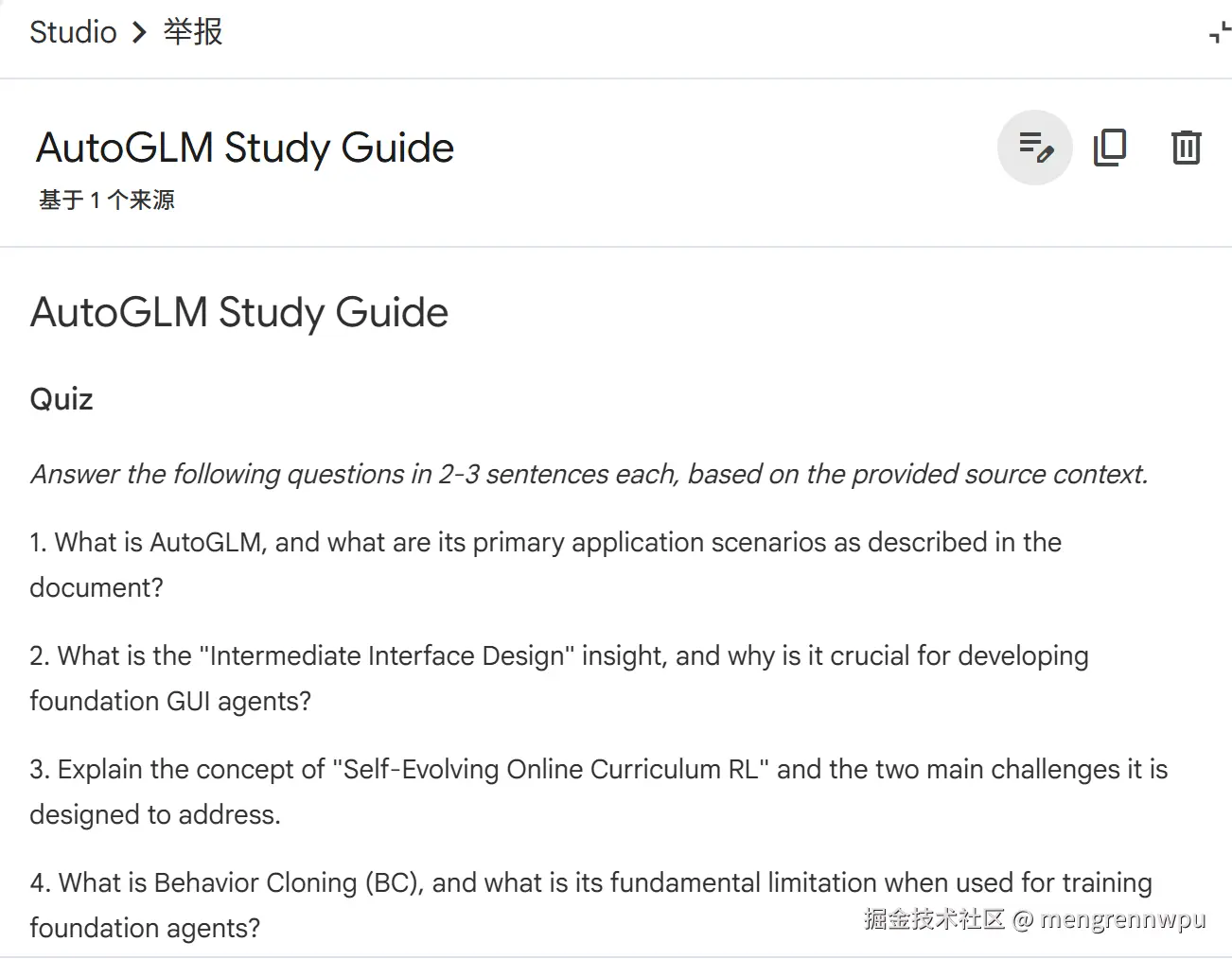Click the "Self-Evolving Online Curriculum RL" phrase
This screenshot has height=959, width=1232.
pos(550,769)
